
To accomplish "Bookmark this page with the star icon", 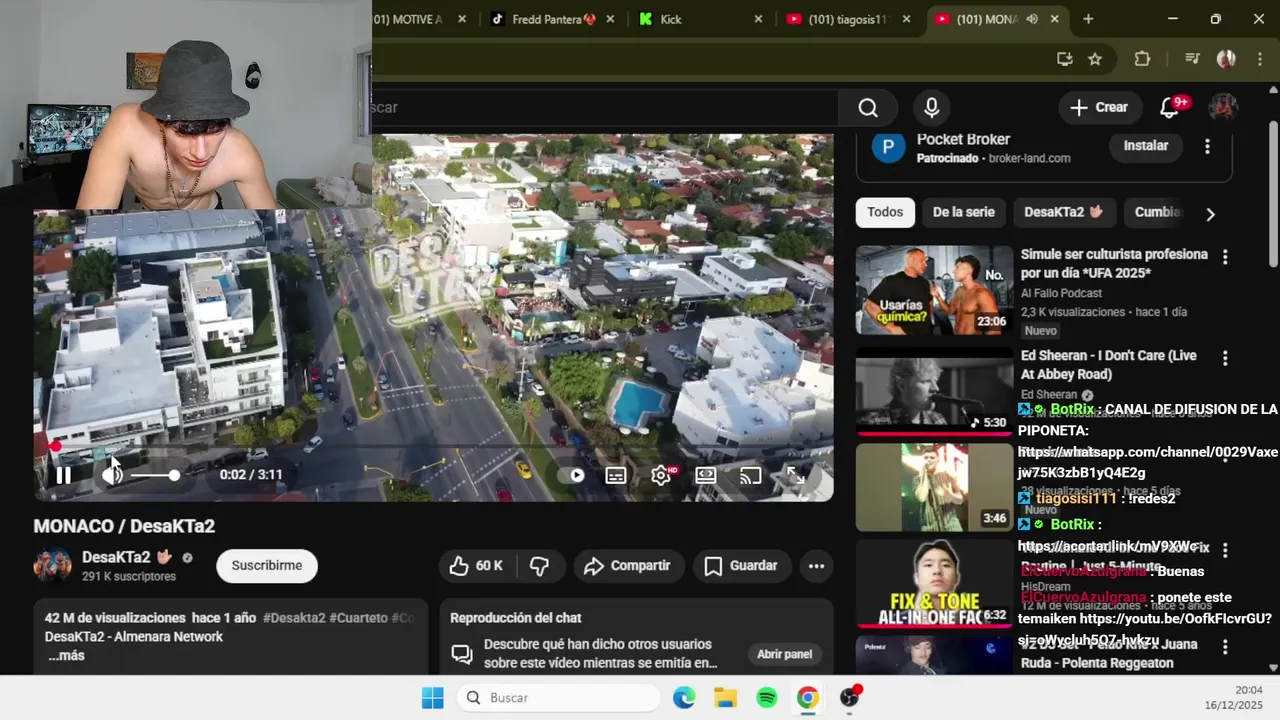I will click(1095, 59).
